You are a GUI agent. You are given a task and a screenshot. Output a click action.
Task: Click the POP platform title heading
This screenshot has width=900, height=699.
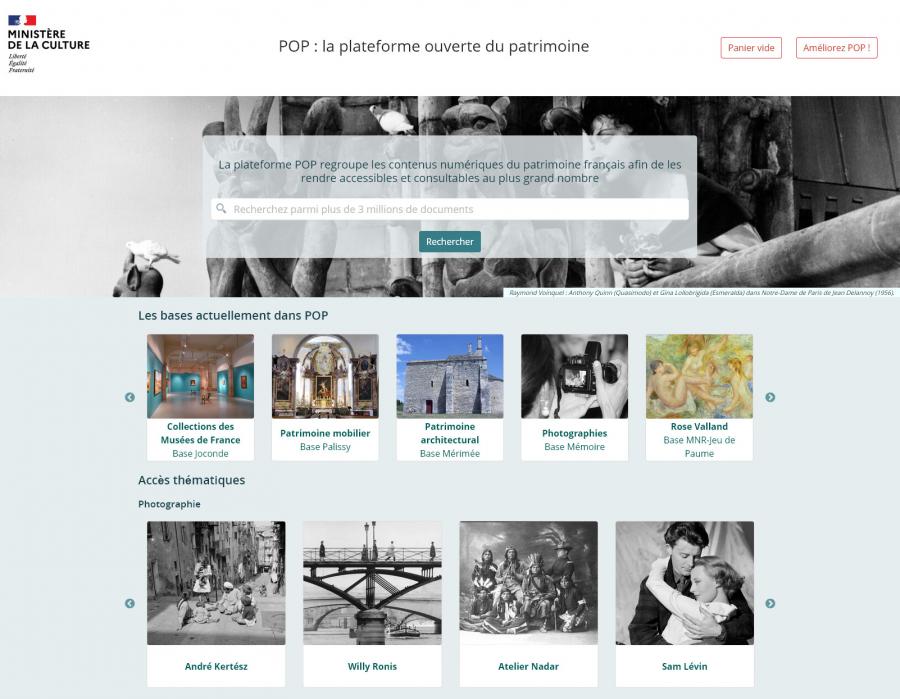pos(433,46)
